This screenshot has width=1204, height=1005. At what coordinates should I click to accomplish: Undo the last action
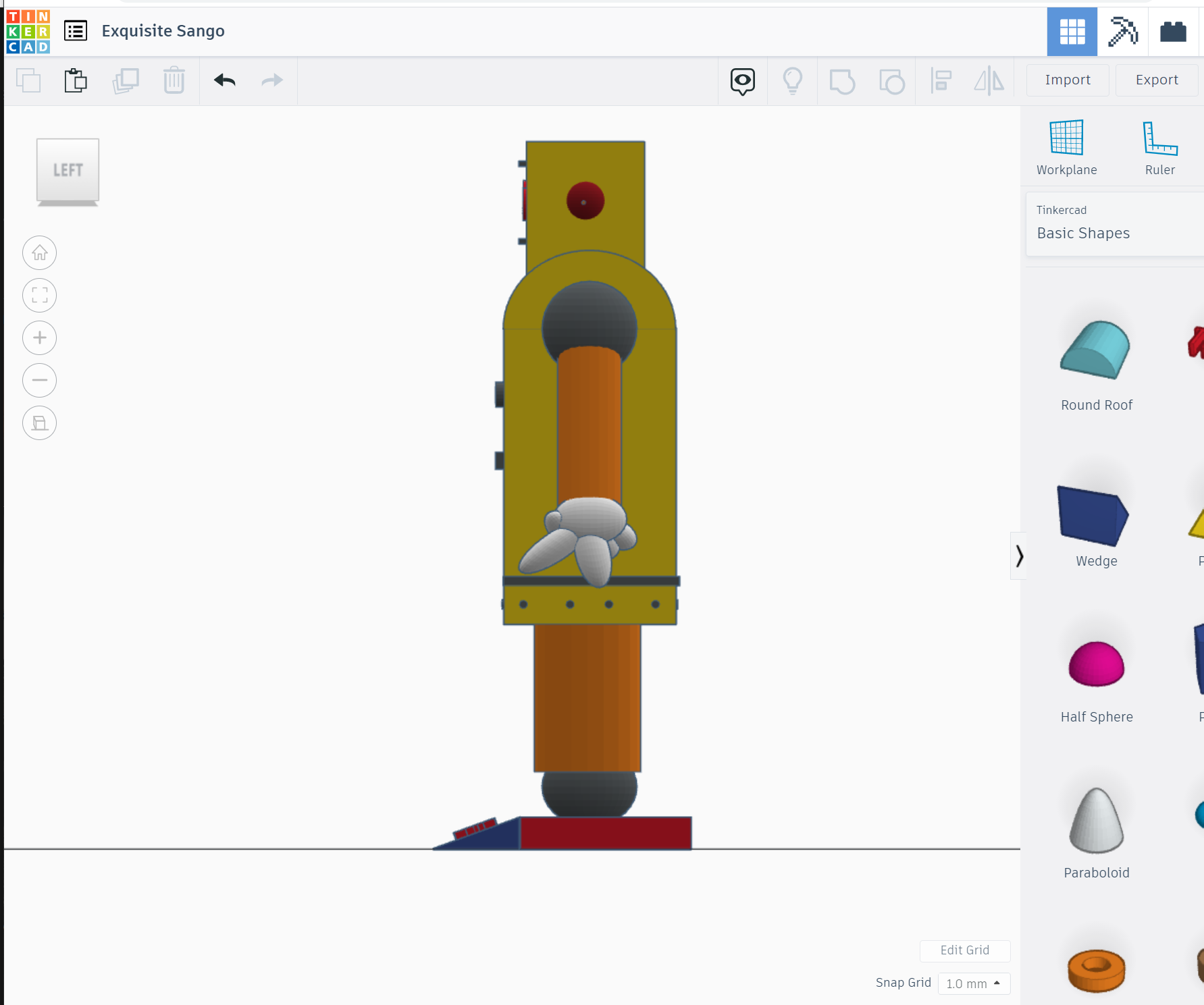(x=225, y=80)
